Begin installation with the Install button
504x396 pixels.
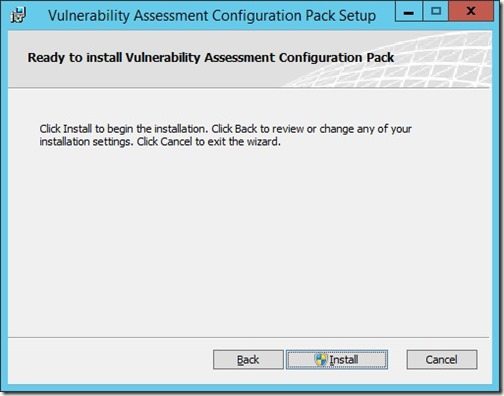pyautogui.click(x=337, y=360)
